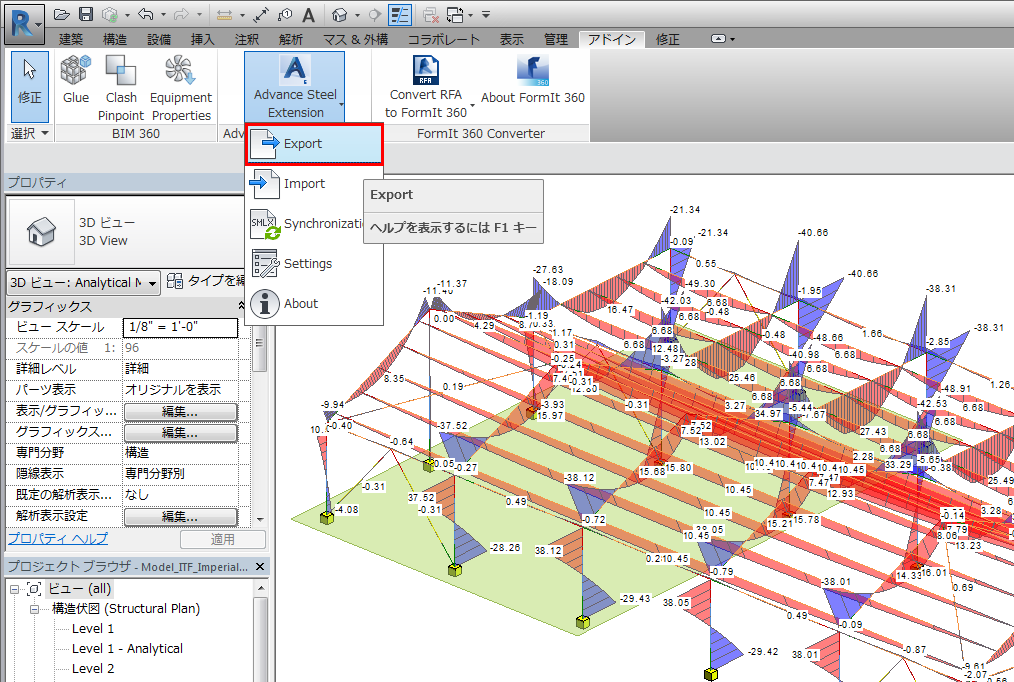Image resolution: width=1014 pixels, height=682 pixels.
Task: Click 編集 button for 解析表示設定
Action: (180, 517)
